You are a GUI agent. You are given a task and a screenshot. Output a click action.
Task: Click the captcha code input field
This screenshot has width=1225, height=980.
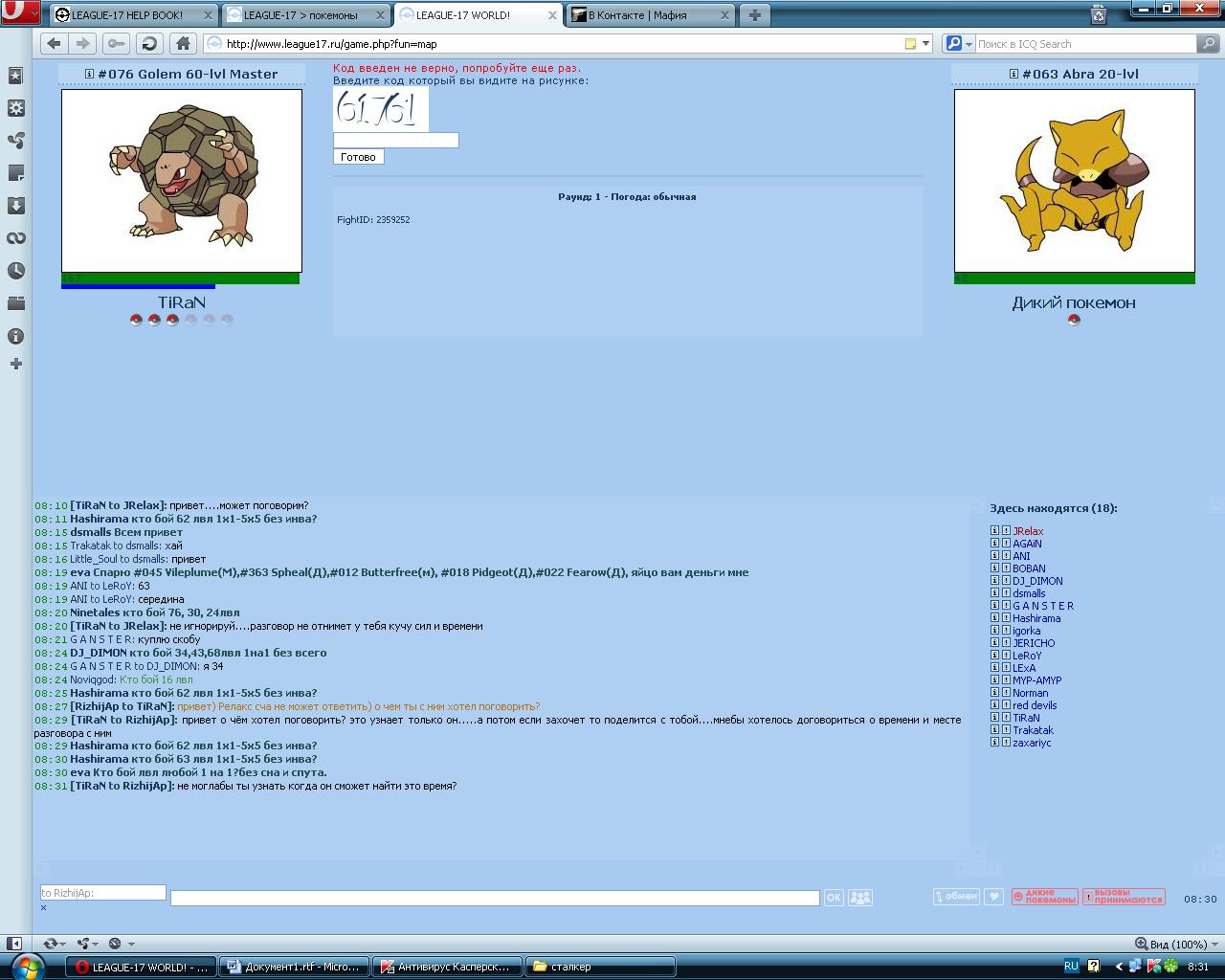395,141
